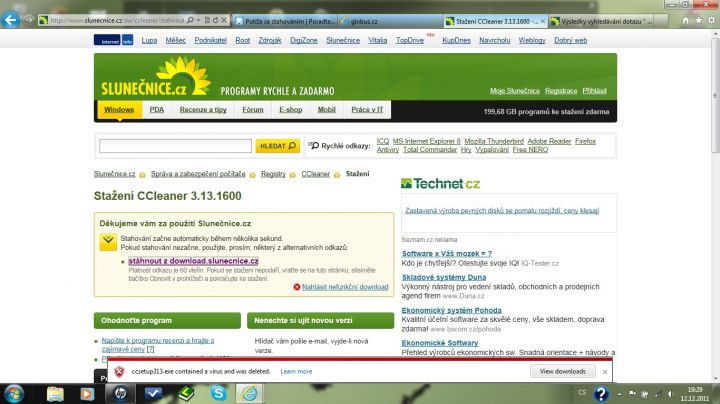Open 'Skladové systémy Duna' ad link
The image size is (720, 404).
(x=444, y=277)
